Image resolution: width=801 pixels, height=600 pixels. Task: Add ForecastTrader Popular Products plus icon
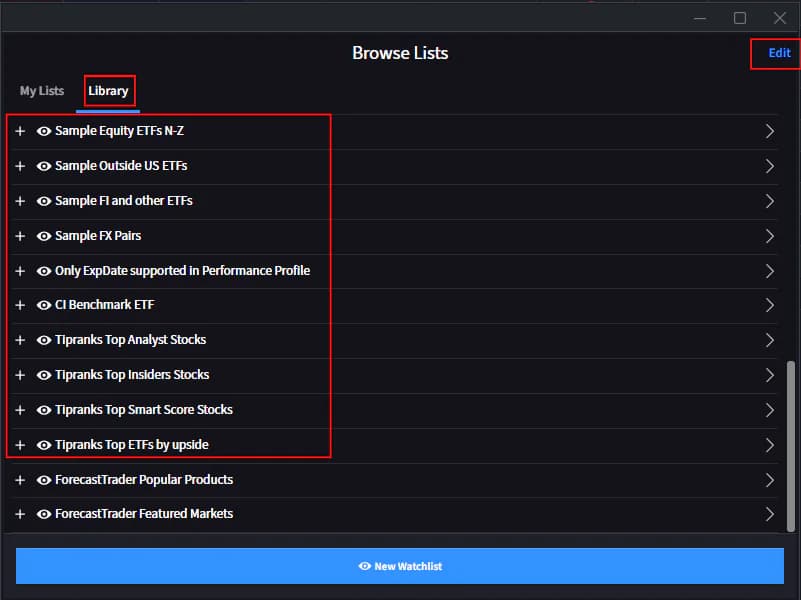(20, 480)
